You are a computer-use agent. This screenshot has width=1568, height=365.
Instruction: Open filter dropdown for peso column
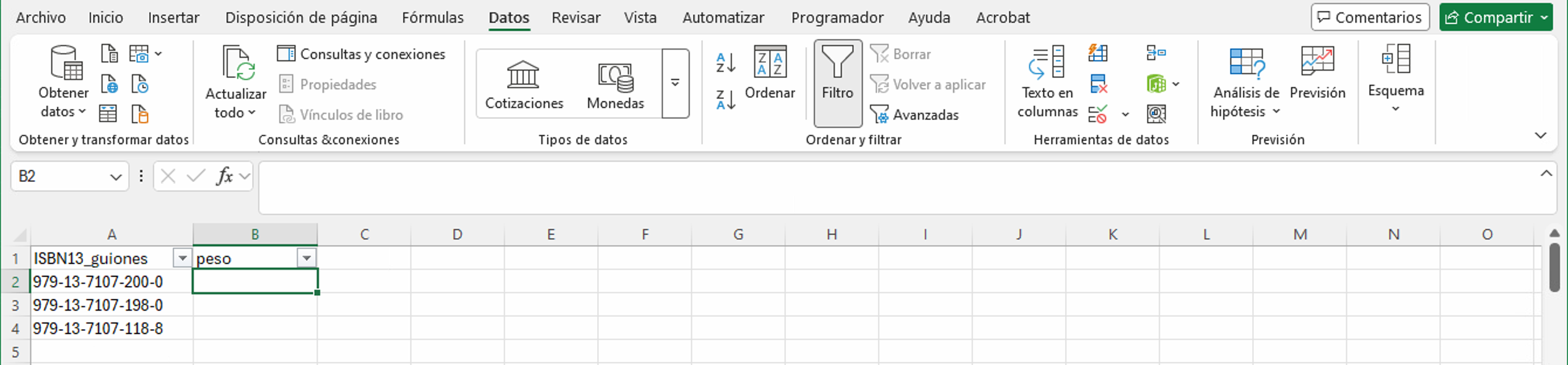coord(307,258)
